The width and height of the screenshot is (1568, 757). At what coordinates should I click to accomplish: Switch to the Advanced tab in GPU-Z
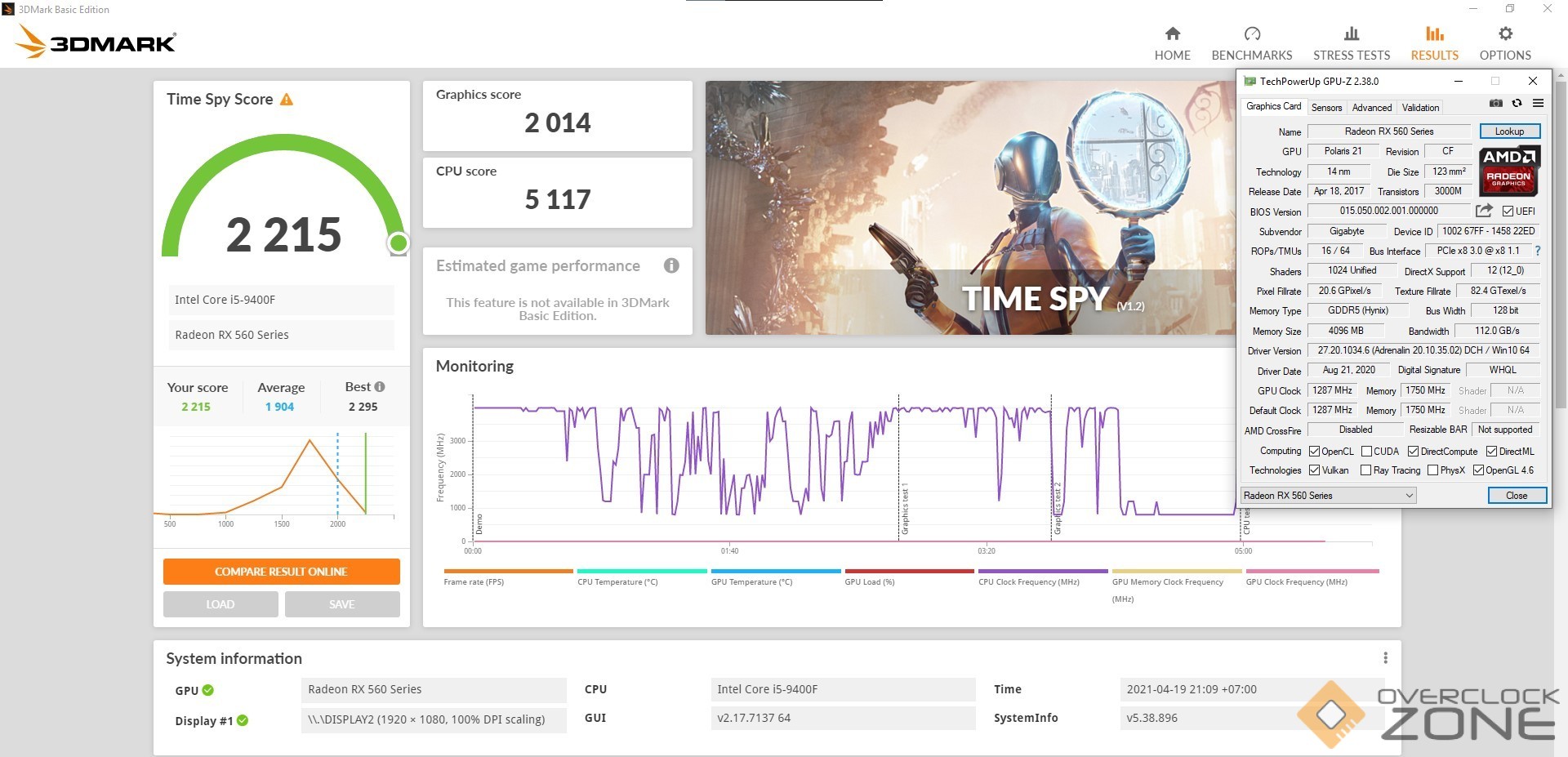tap(1371, 107)
